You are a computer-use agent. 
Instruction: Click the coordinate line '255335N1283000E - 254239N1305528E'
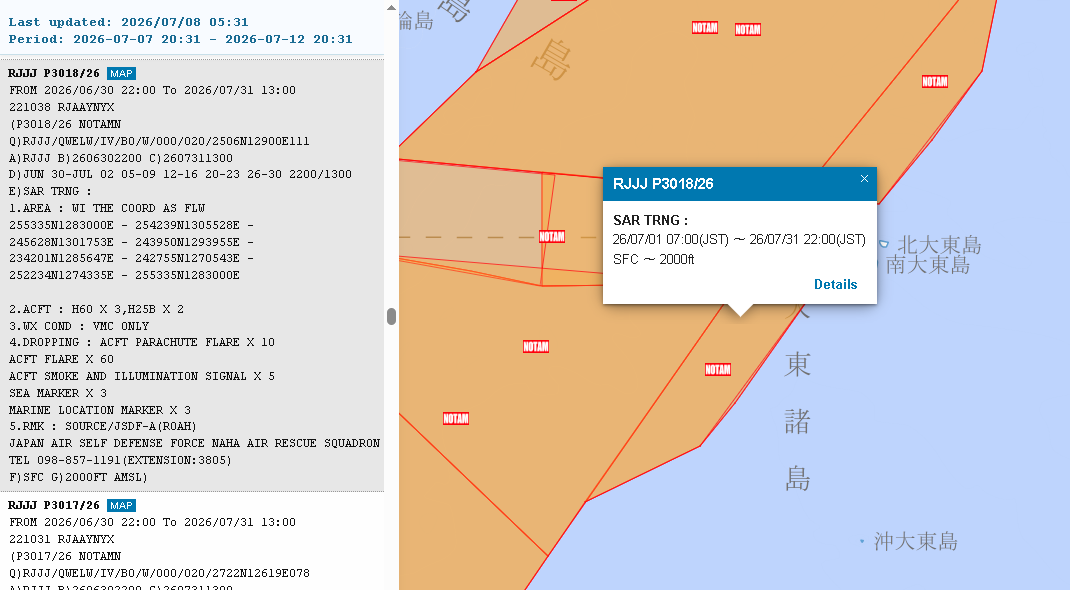(131, 225)
